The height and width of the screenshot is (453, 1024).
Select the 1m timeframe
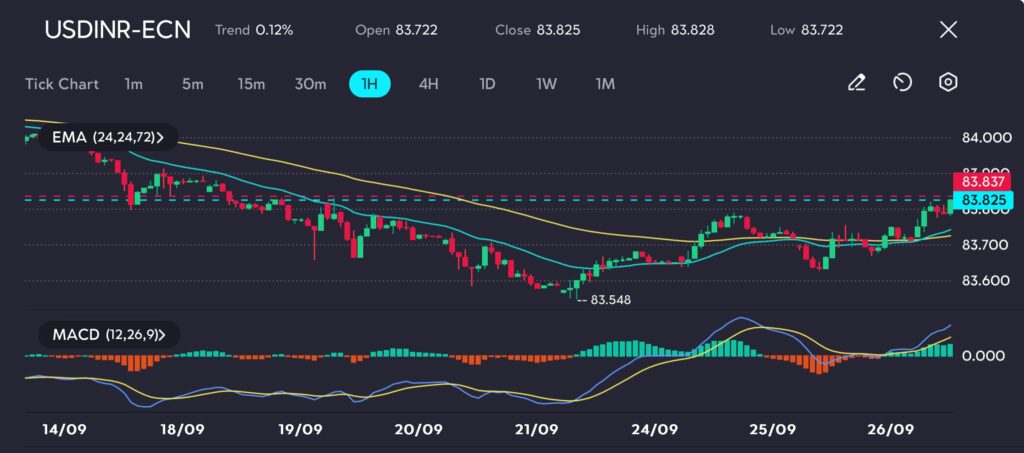tap(133, 84)
